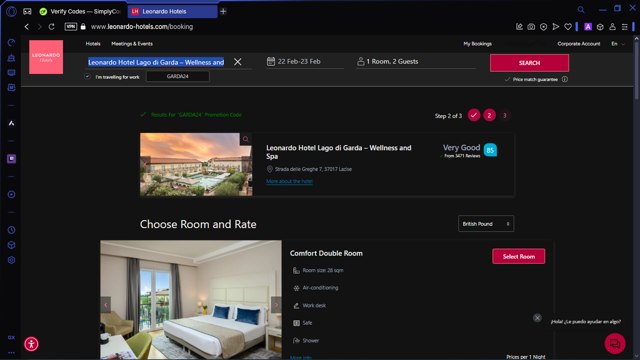Reload the current page
The height and width of the screenshot is (360, 640).
point(51,27)
